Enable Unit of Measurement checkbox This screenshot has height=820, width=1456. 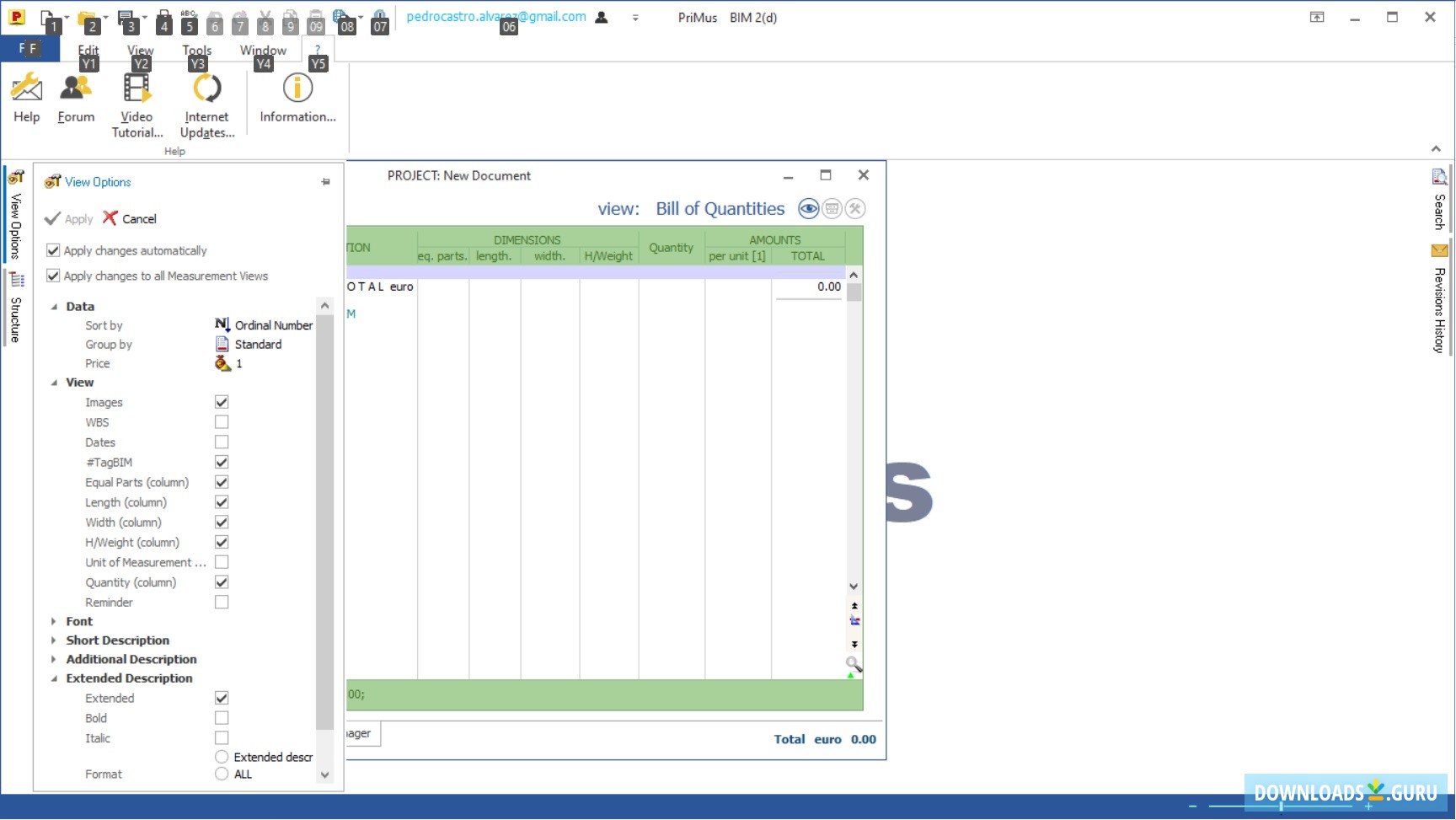click(x=222, y=562)
